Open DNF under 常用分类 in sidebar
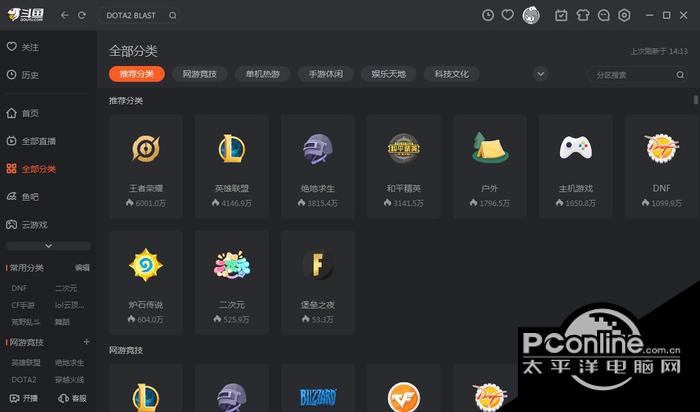This screenshot has width=700, height=412. point(19,288)
